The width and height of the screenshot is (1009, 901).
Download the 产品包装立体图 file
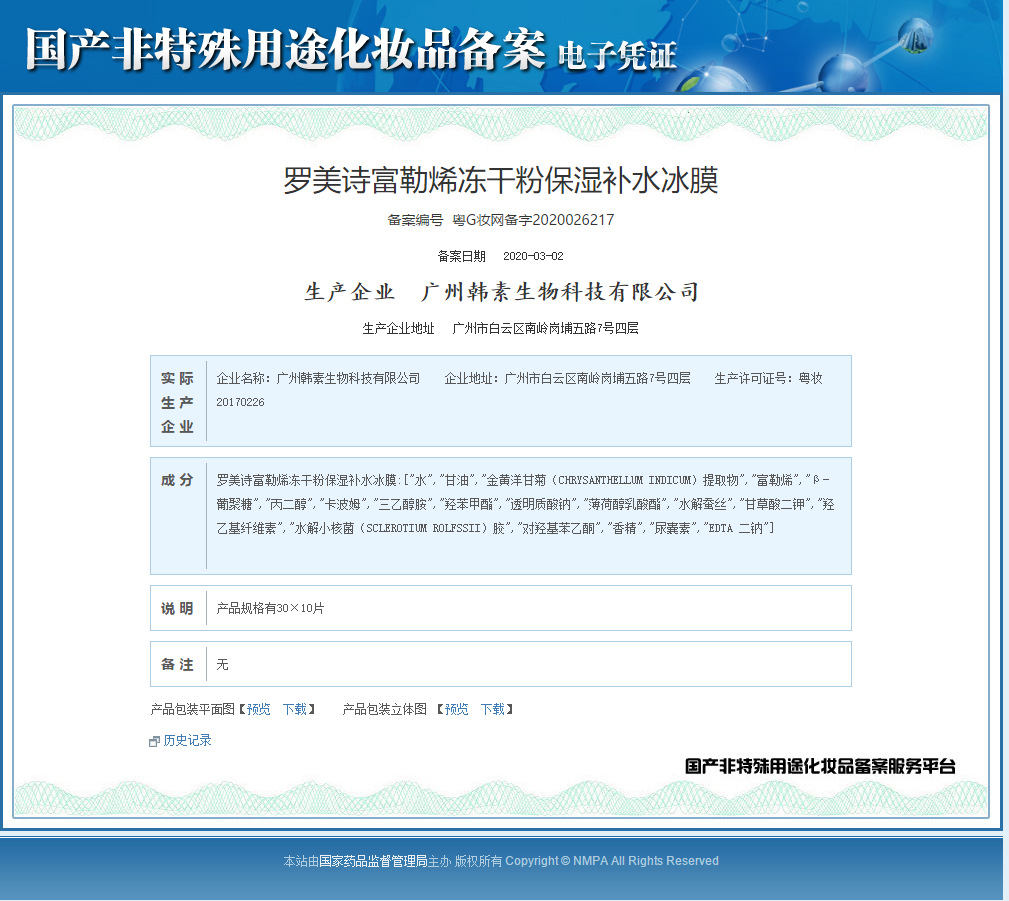pyautogui.click(x=492, y=709)
